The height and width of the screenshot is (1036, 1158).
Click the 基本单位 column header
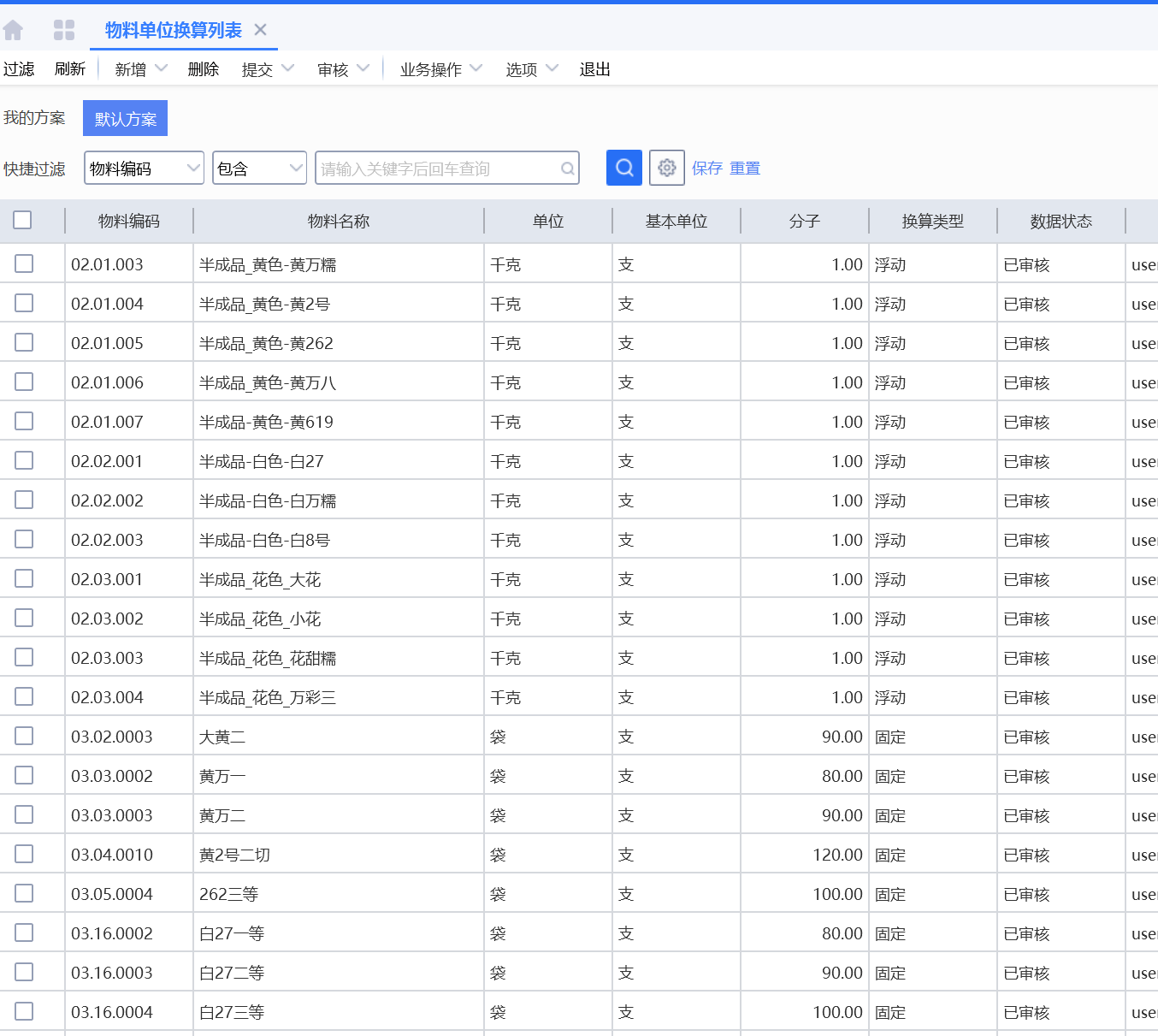point(676,221)
